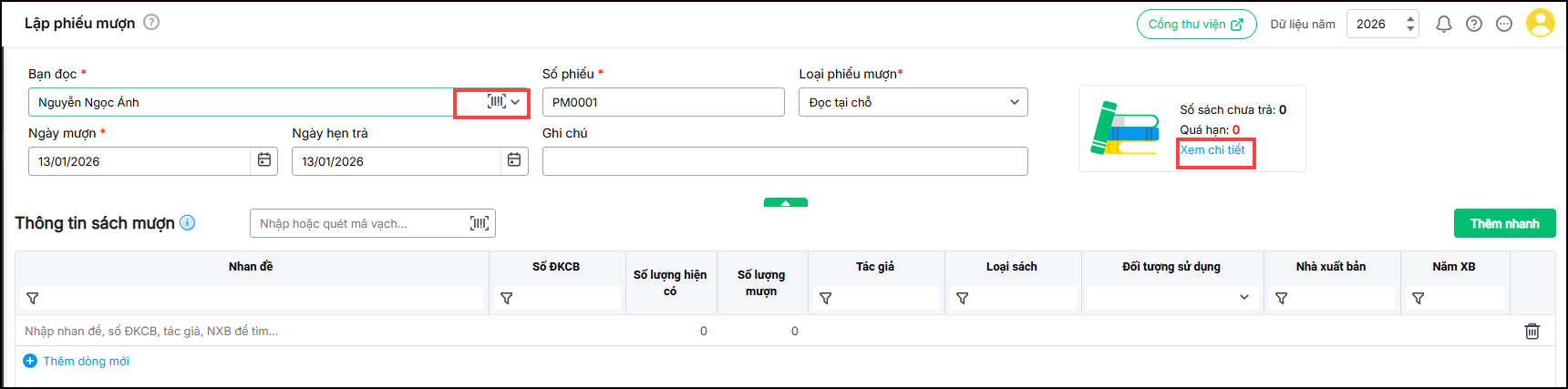Collapse the form with the green arrow tab
The image size is (1568, 389).
coord(786,203)
